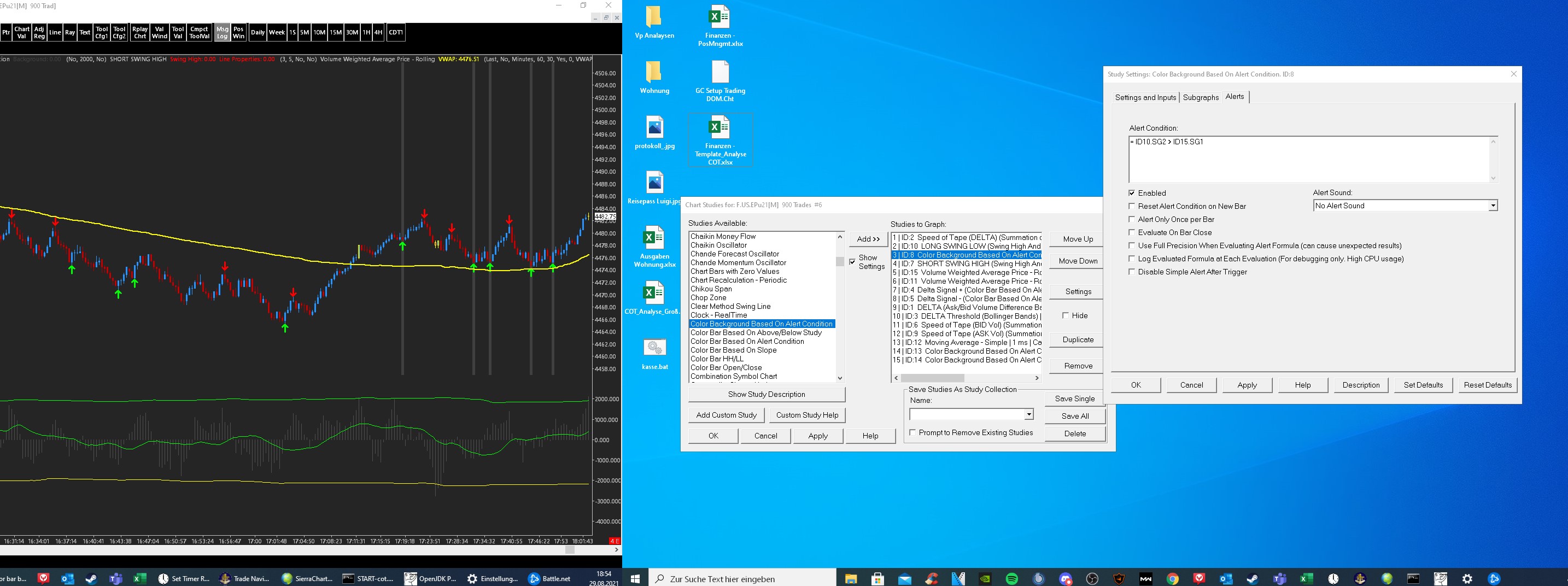
Task: Switch to Settings and Inputs tab
Action: click(1145, 97)
